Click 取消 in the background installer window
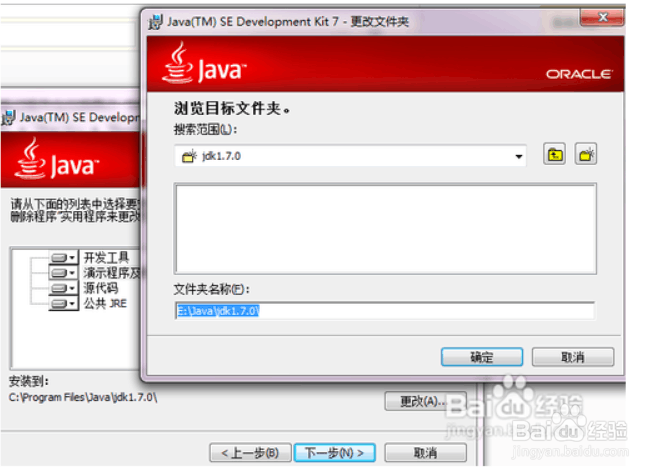This screenshot has height=475, width=668. pos(425,452)
